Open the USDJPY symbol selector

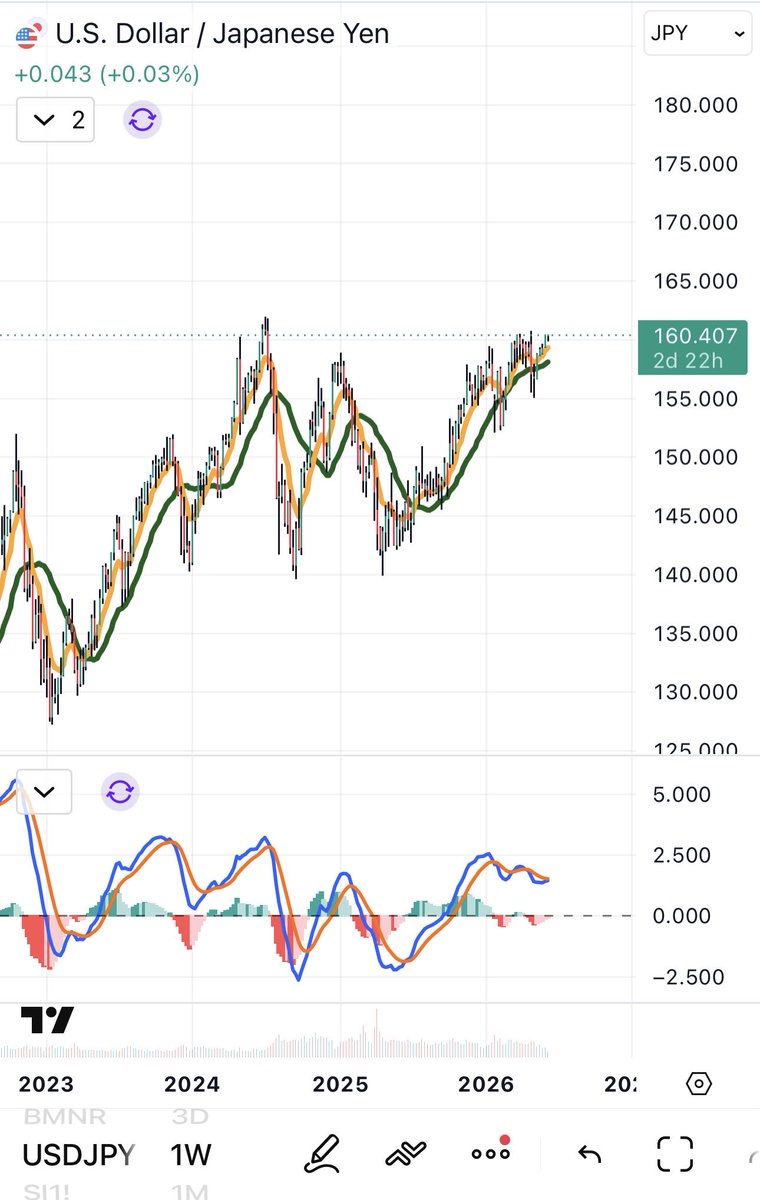pos(78,1155)
